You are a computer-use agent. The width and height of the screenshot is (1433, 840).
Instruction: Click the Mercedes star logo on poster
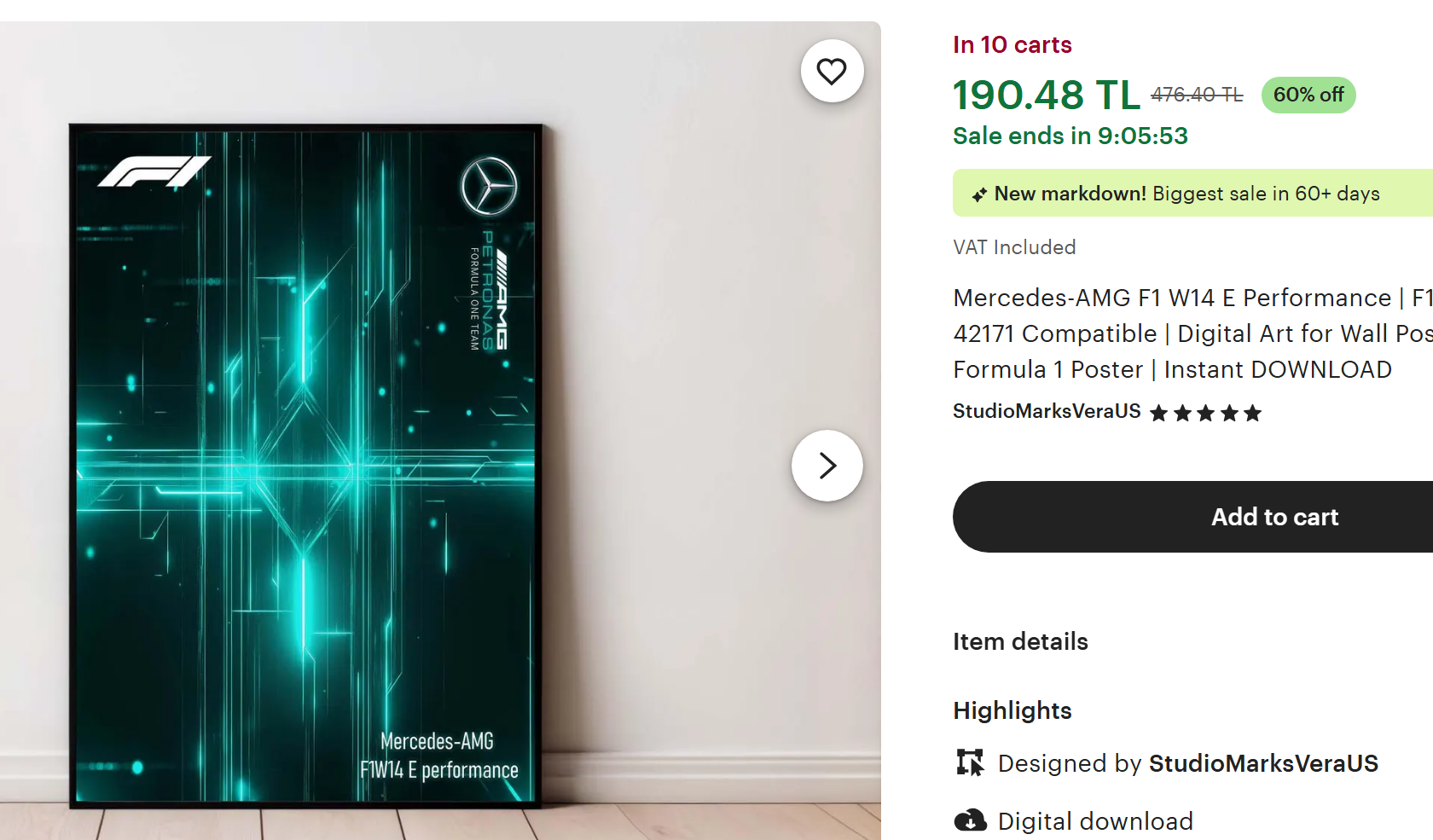click(x=489, y=186)
